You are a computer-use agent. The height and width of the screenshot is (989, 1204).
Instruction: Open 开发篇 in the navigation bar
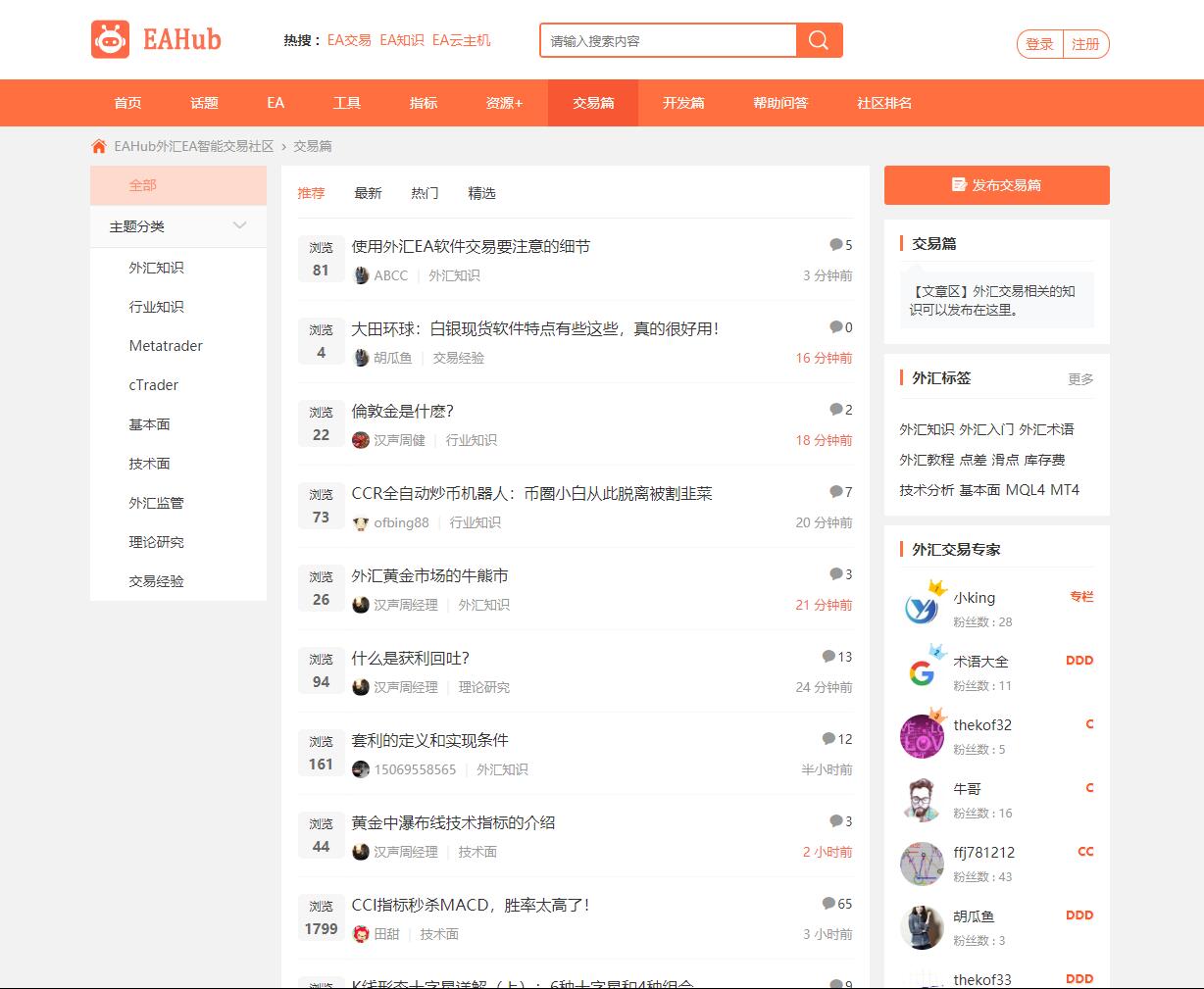(x=683, y=103)
